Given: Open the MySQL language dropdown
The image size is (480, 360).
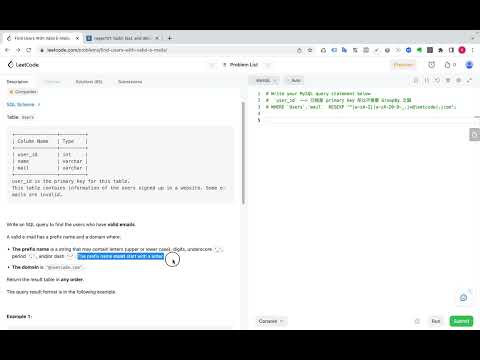Looking at the screenshot, I should tap(266, 80).
